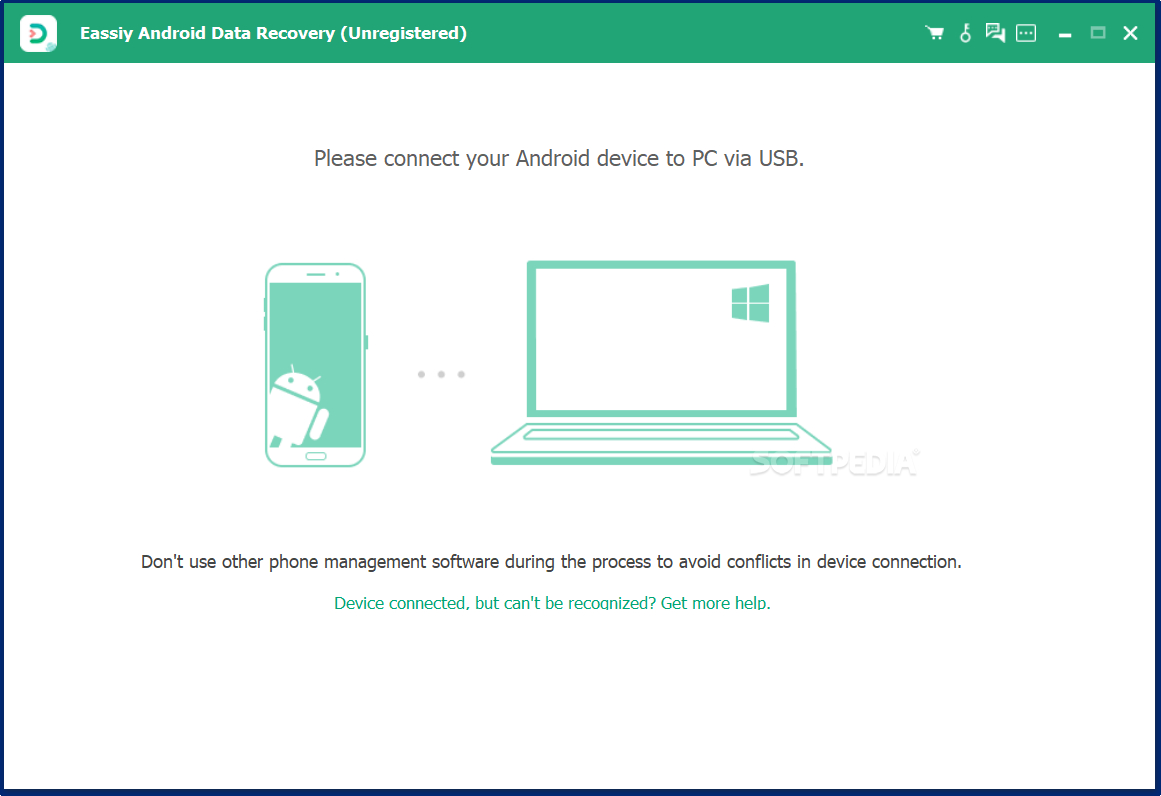Minimize the Eassiy Android Data Recovery window
Viewport: 1161px width, 796px height.
(x=1065, y=35)
